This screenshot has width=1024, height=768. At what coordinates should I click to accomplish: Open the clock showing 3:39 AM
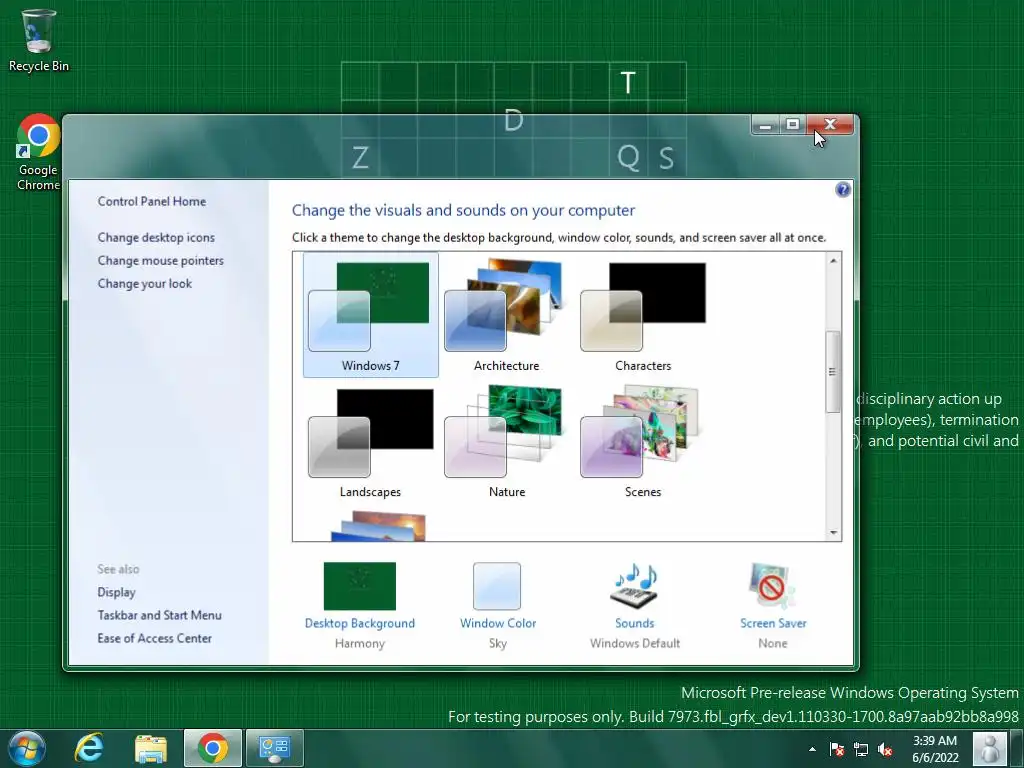[935, 748]
